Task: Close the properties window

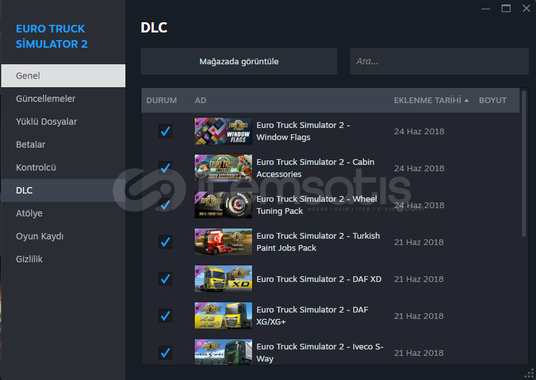Action: (x=526, y=8)
